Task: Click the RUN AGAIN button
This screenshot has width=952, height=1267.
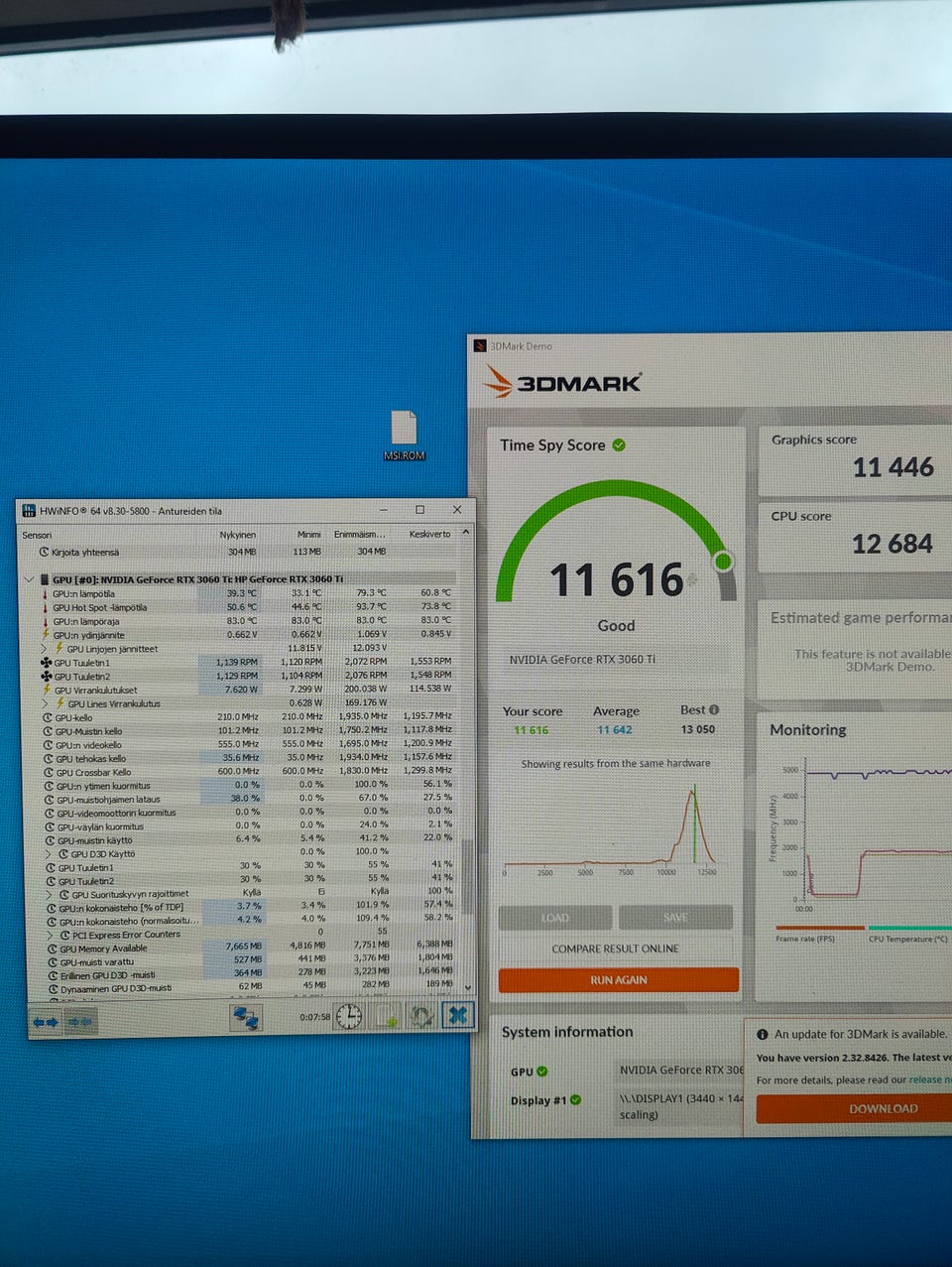Action: 619,979
